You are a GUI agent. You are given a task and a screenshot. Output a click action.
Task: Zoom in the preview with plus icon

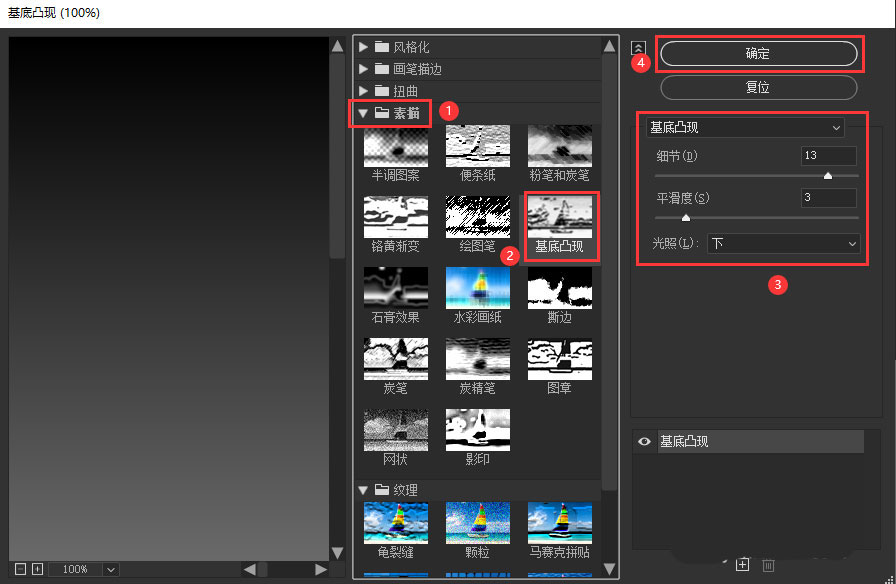tap(38, 569)
